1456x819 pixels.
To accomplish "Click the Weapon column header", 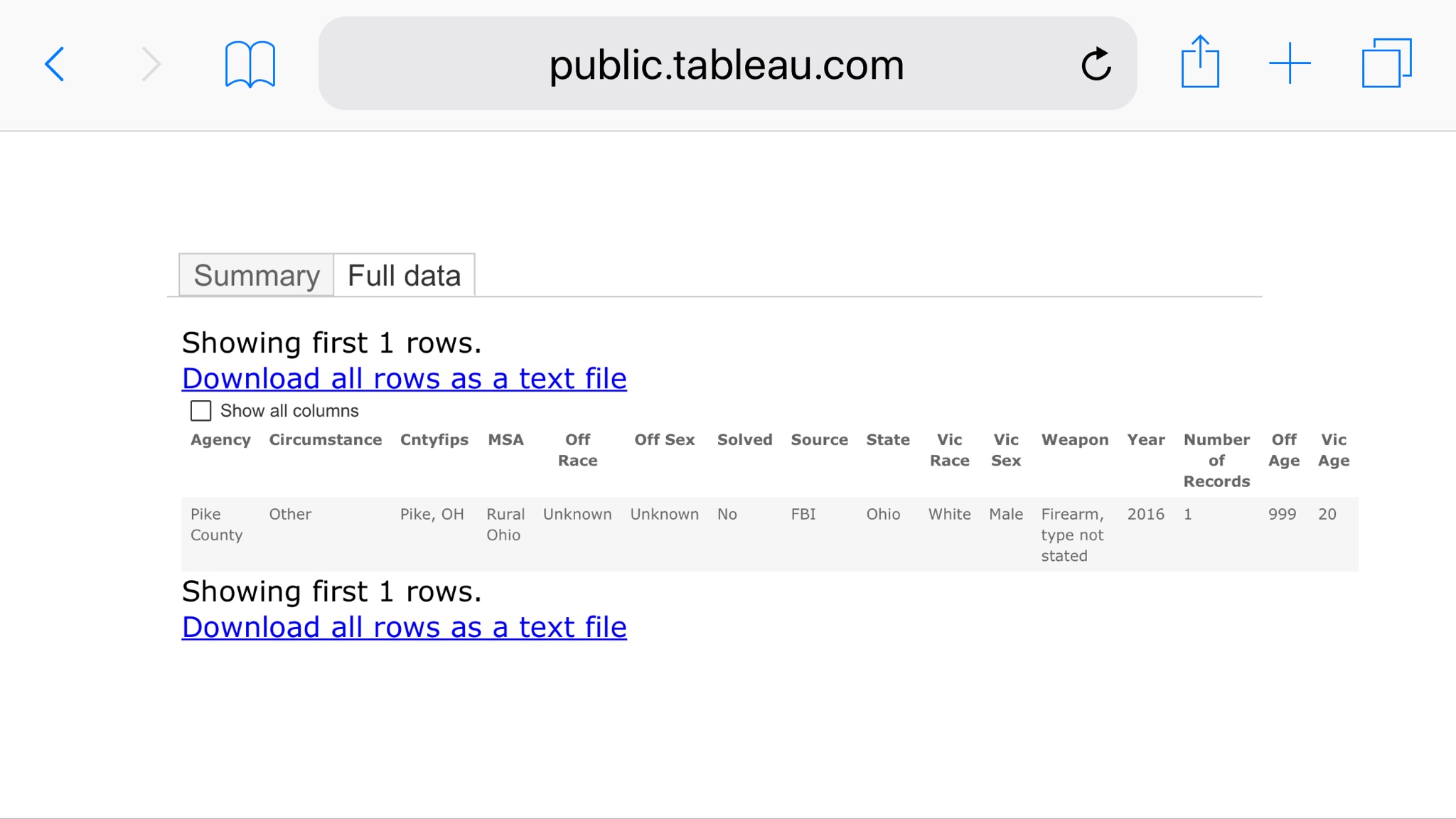I will tap(1074, 440).
